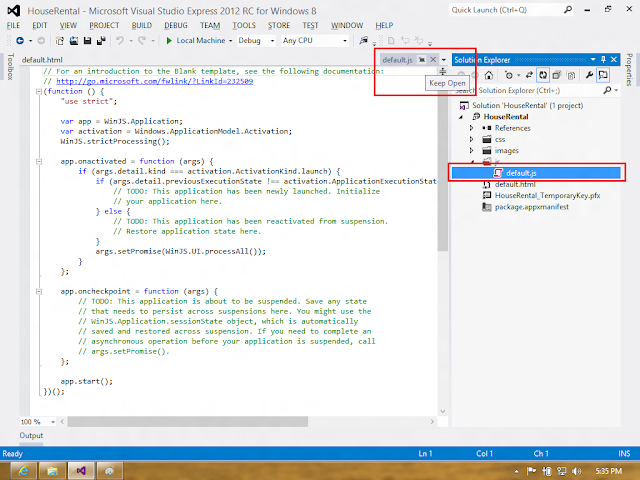
Task: Open the Debug configuration dropdown
Action: (272, 41)
